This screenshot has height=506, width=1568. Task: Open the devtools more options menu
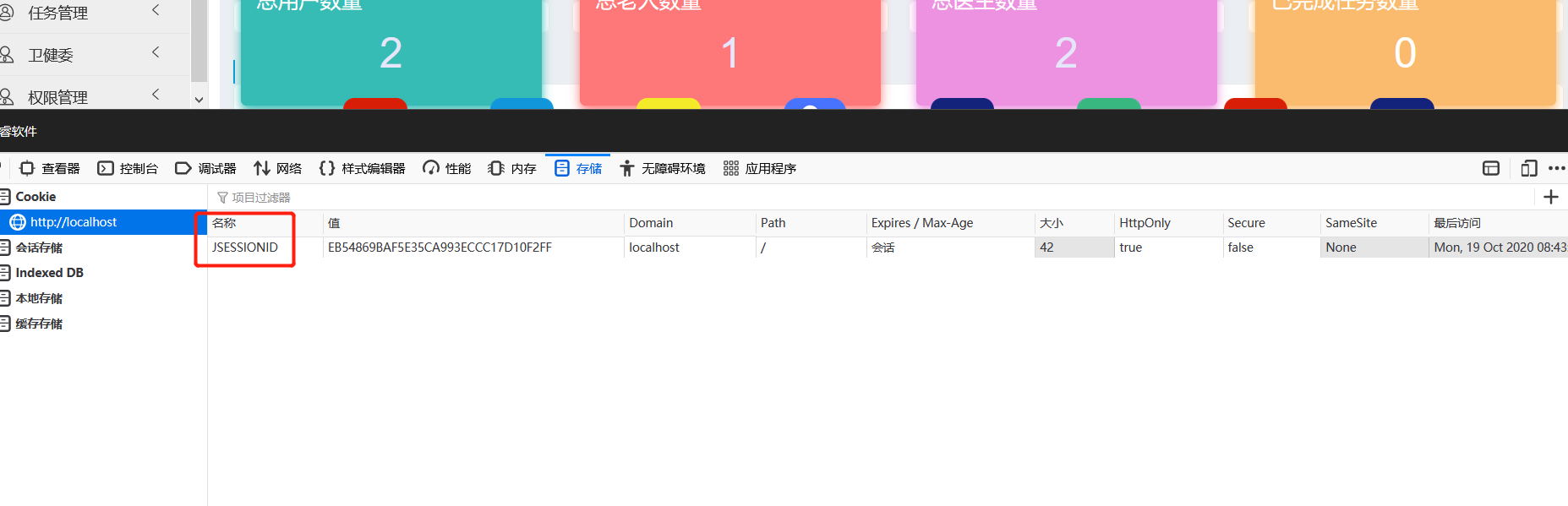[x=1557, y=168]
